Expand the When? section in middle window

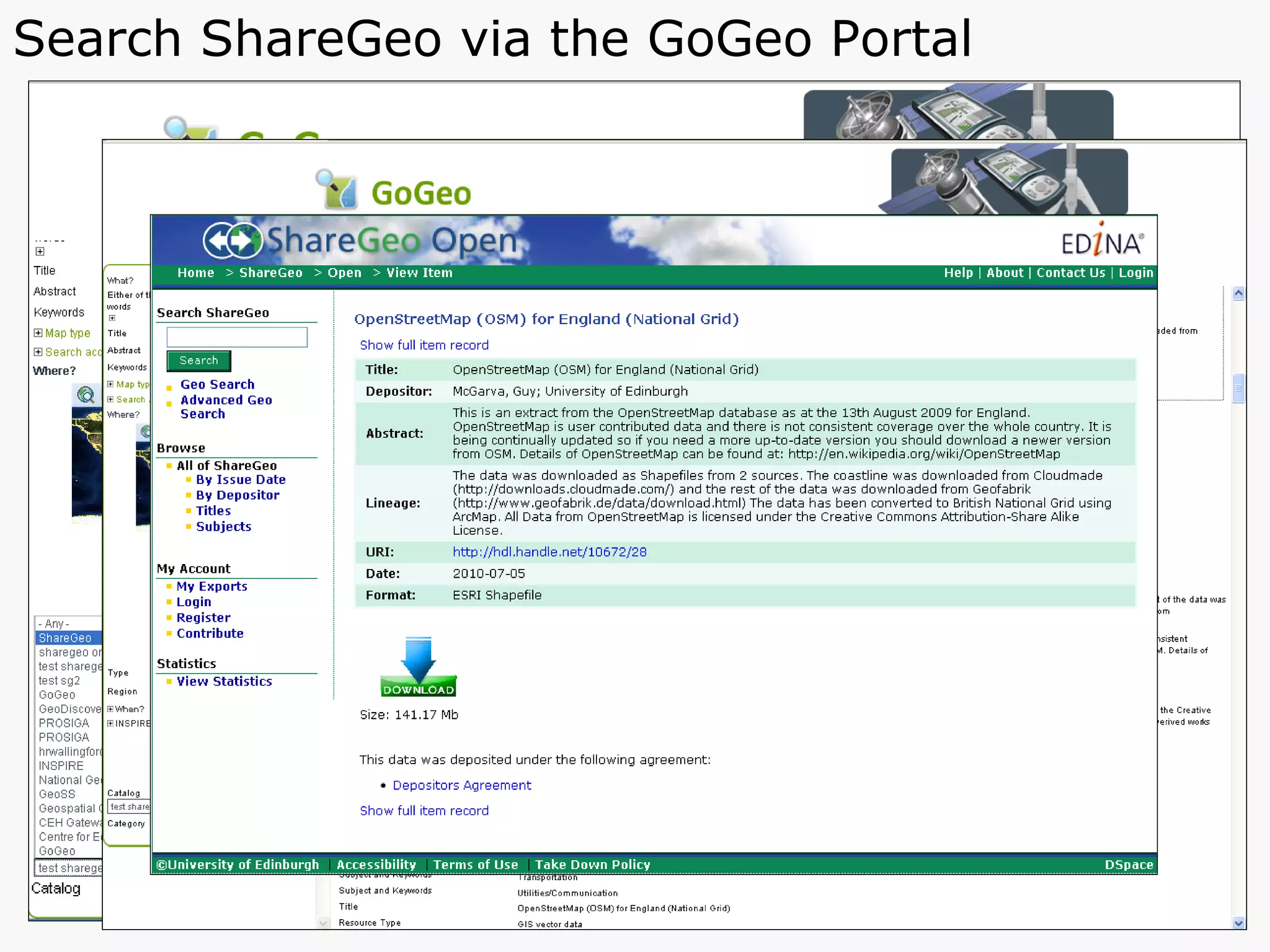pos(110,709)
